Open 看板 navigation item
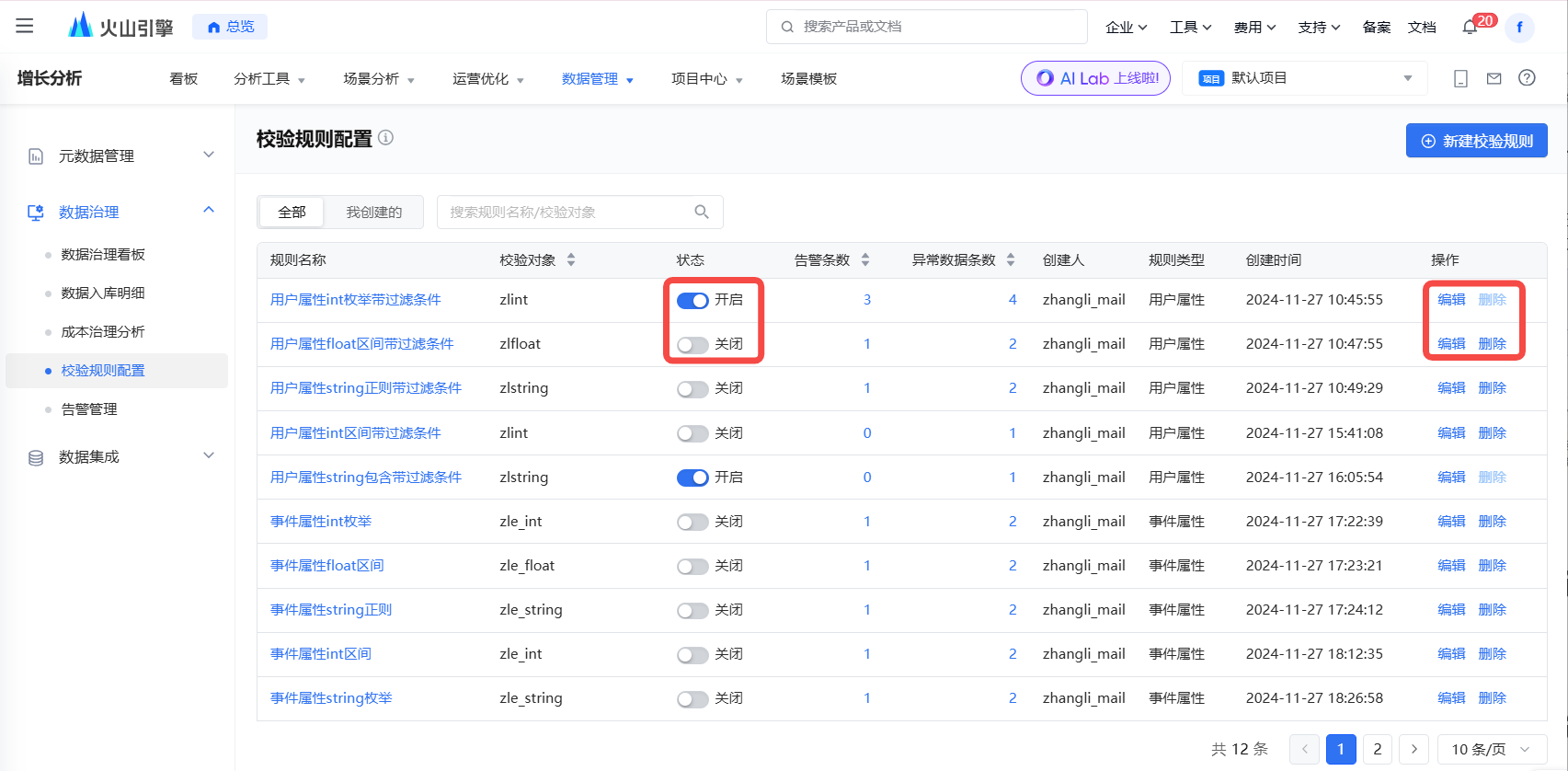Screen dimensions: 1568x771 click(x=184, y=79)
